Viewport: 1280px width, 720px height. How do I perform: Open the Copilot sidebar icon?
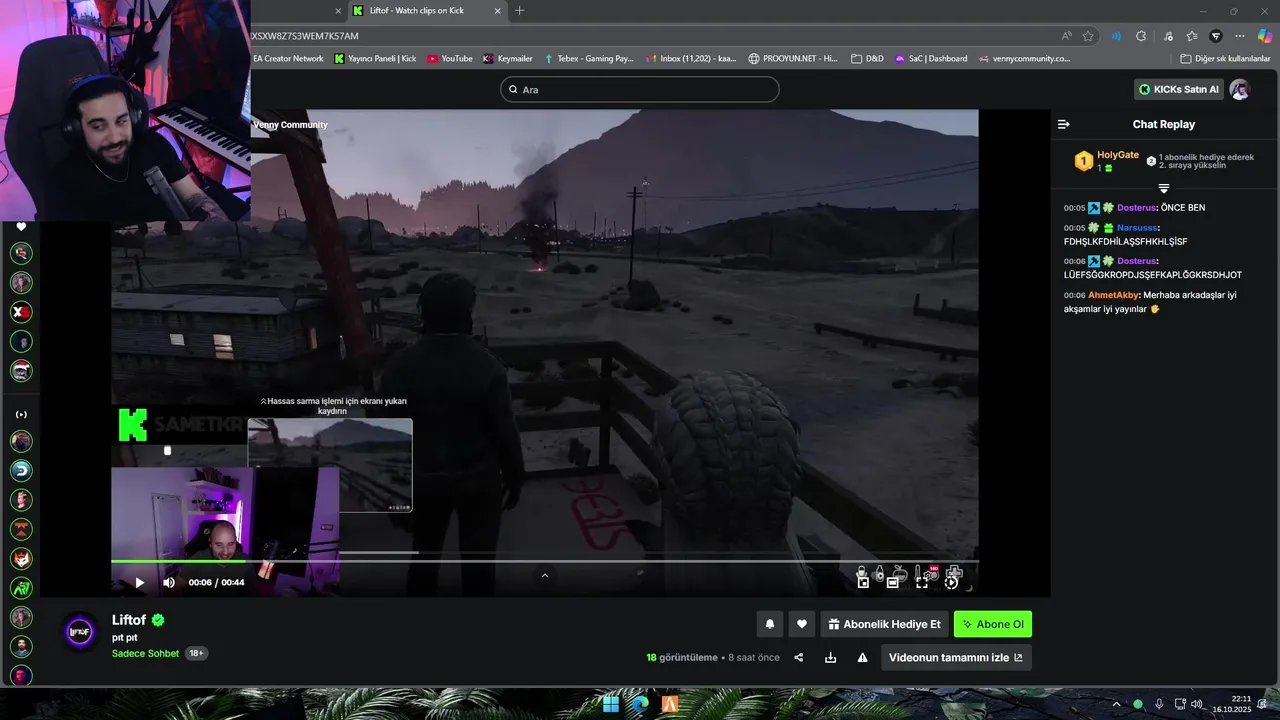coord(1265,36)
